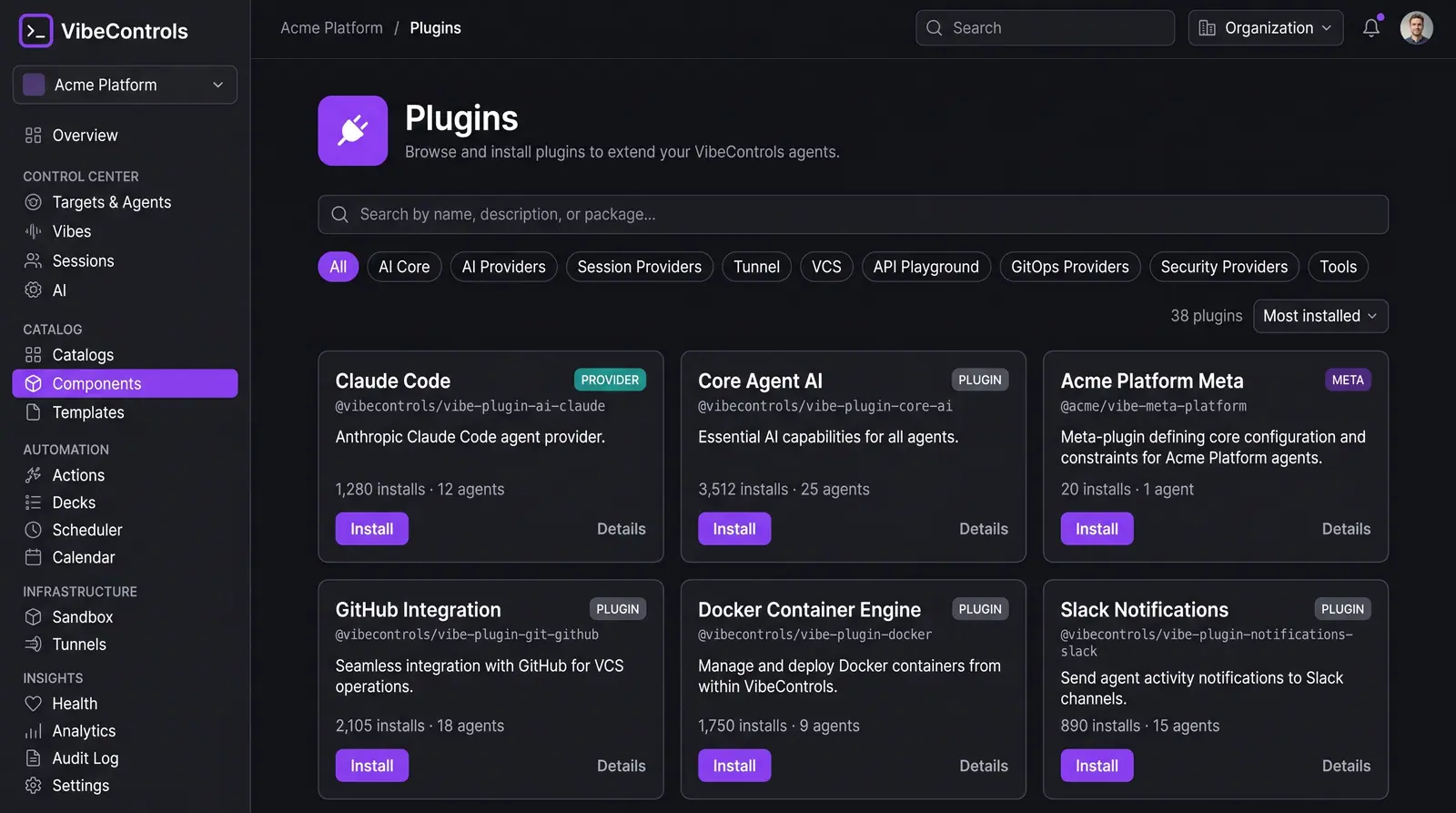Filter by API Playground
This screenshot has height=813, width=1456.
click(x=926, y=267)
